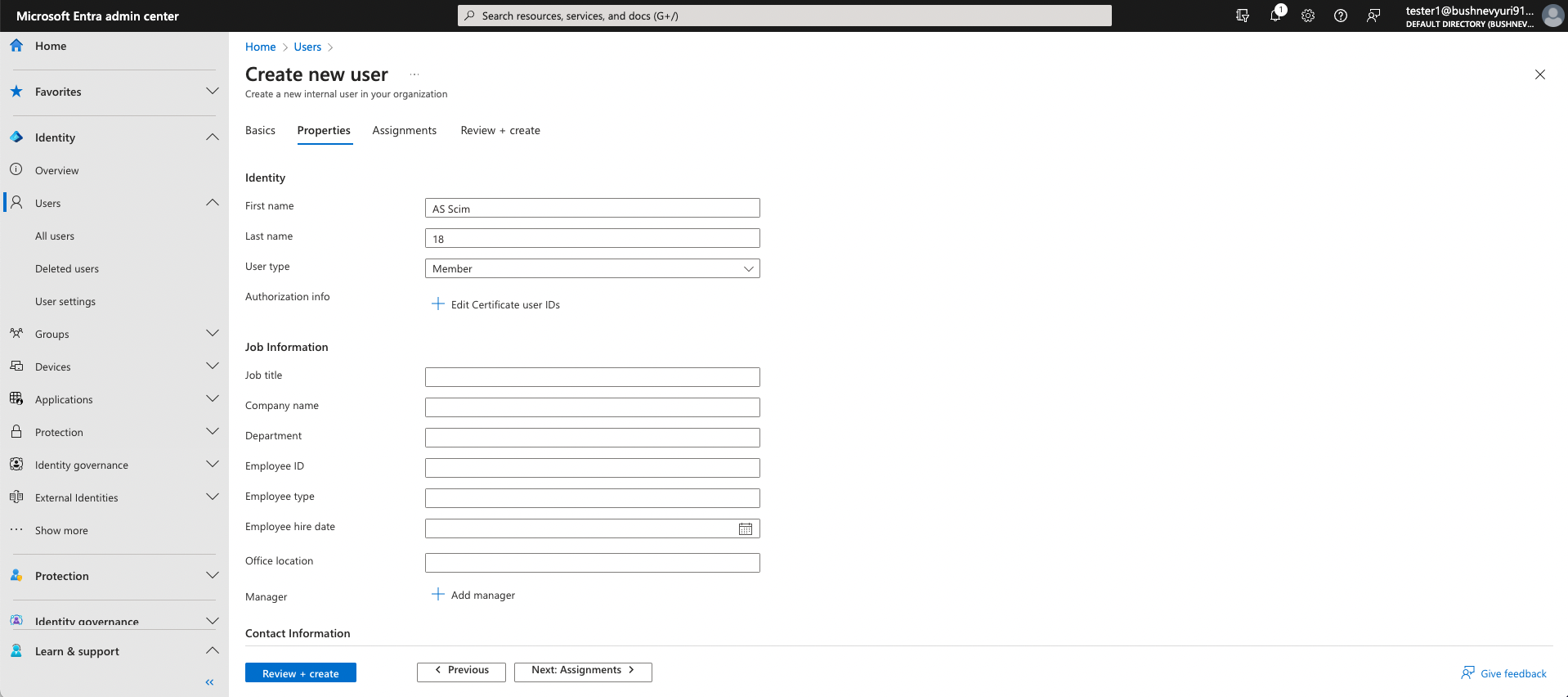The image size is (1568, 697).
Task: Expand the Devices chevron
Action: [x=213, y=366]
